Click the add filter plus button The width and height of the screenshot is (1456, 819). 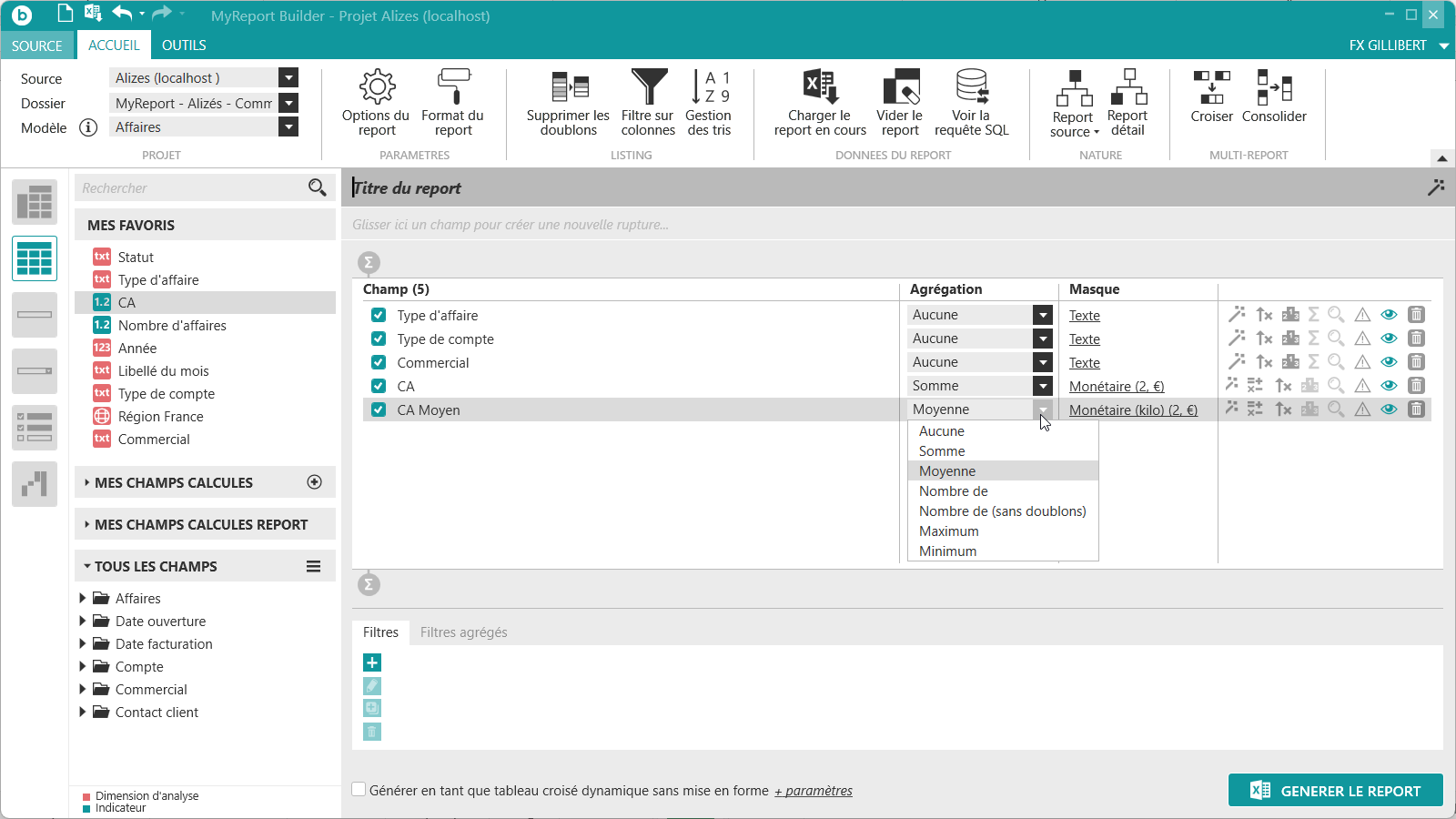click(372, 662)
